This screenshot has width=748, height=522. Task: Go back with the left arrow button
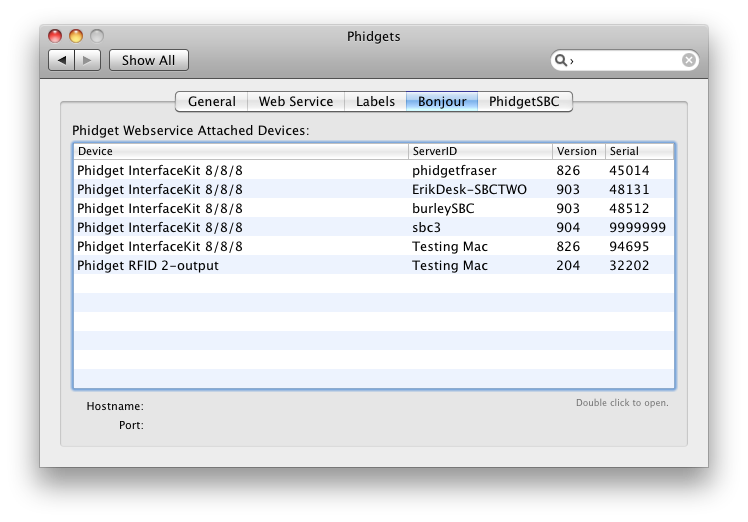click(x=62, y=60)
